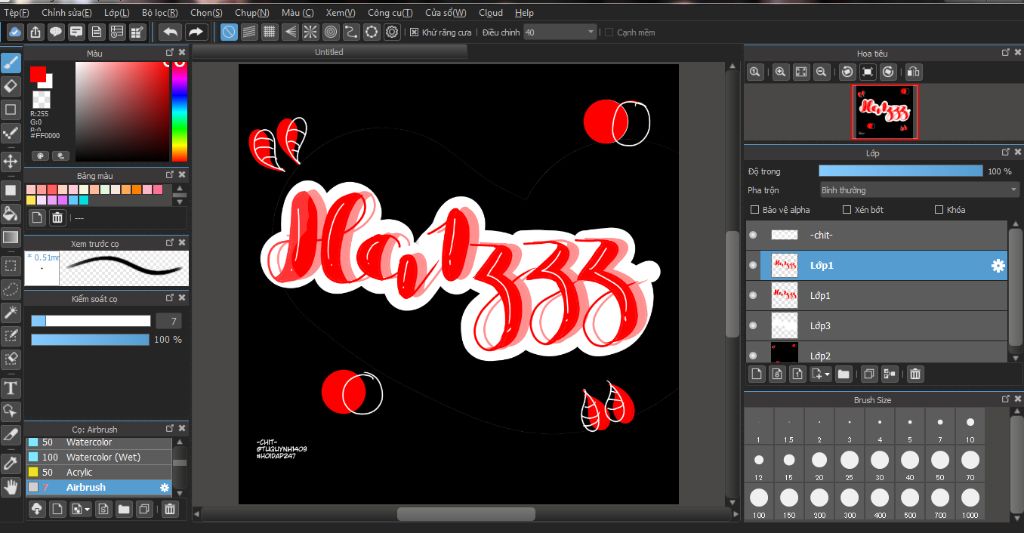Select the Hand pan tool

click(x=10, y=487)
